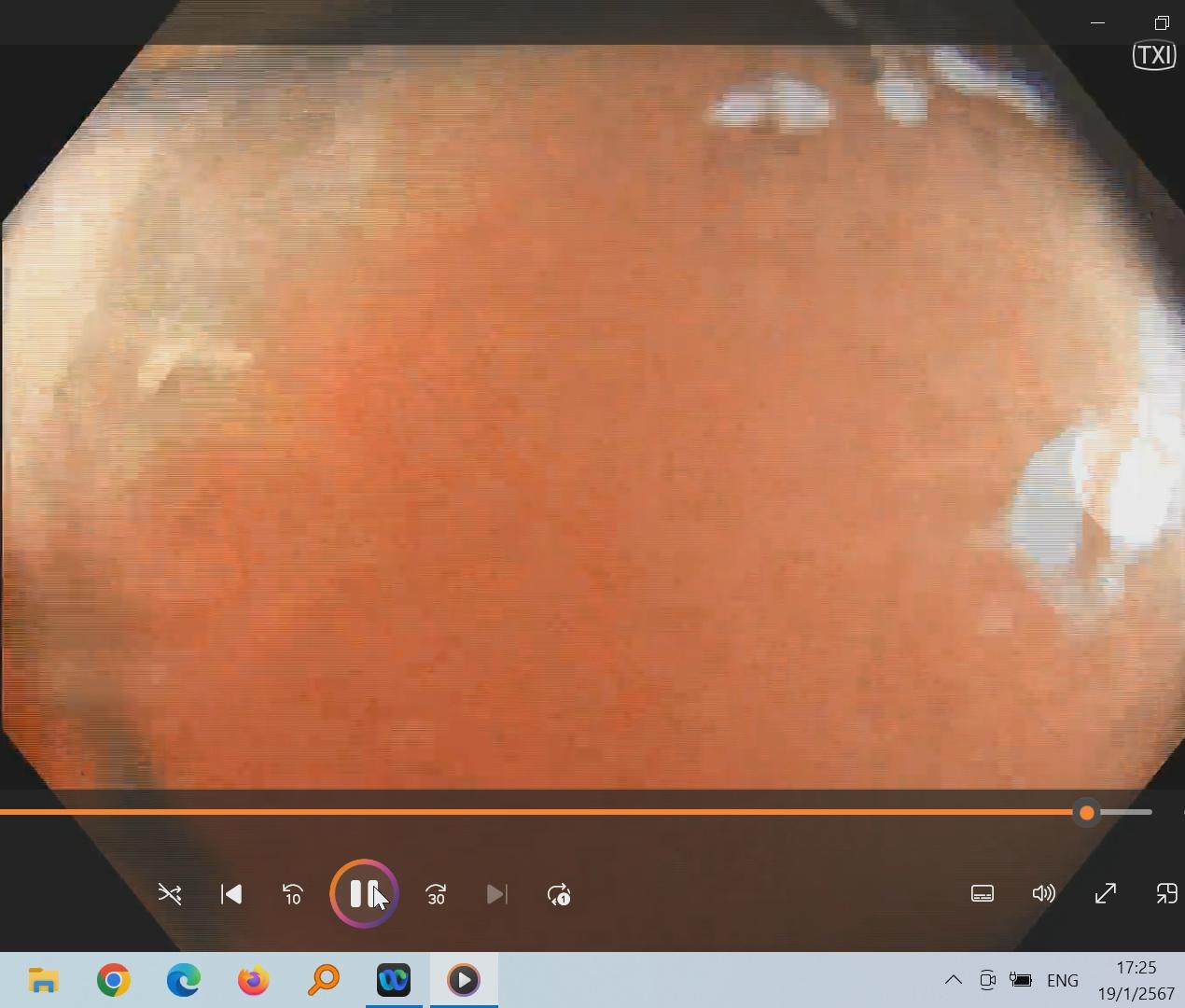Screen dimensions: 1185x1008
Task: Jump to the unplayed end of timeline
Action: pos(1124,812)
